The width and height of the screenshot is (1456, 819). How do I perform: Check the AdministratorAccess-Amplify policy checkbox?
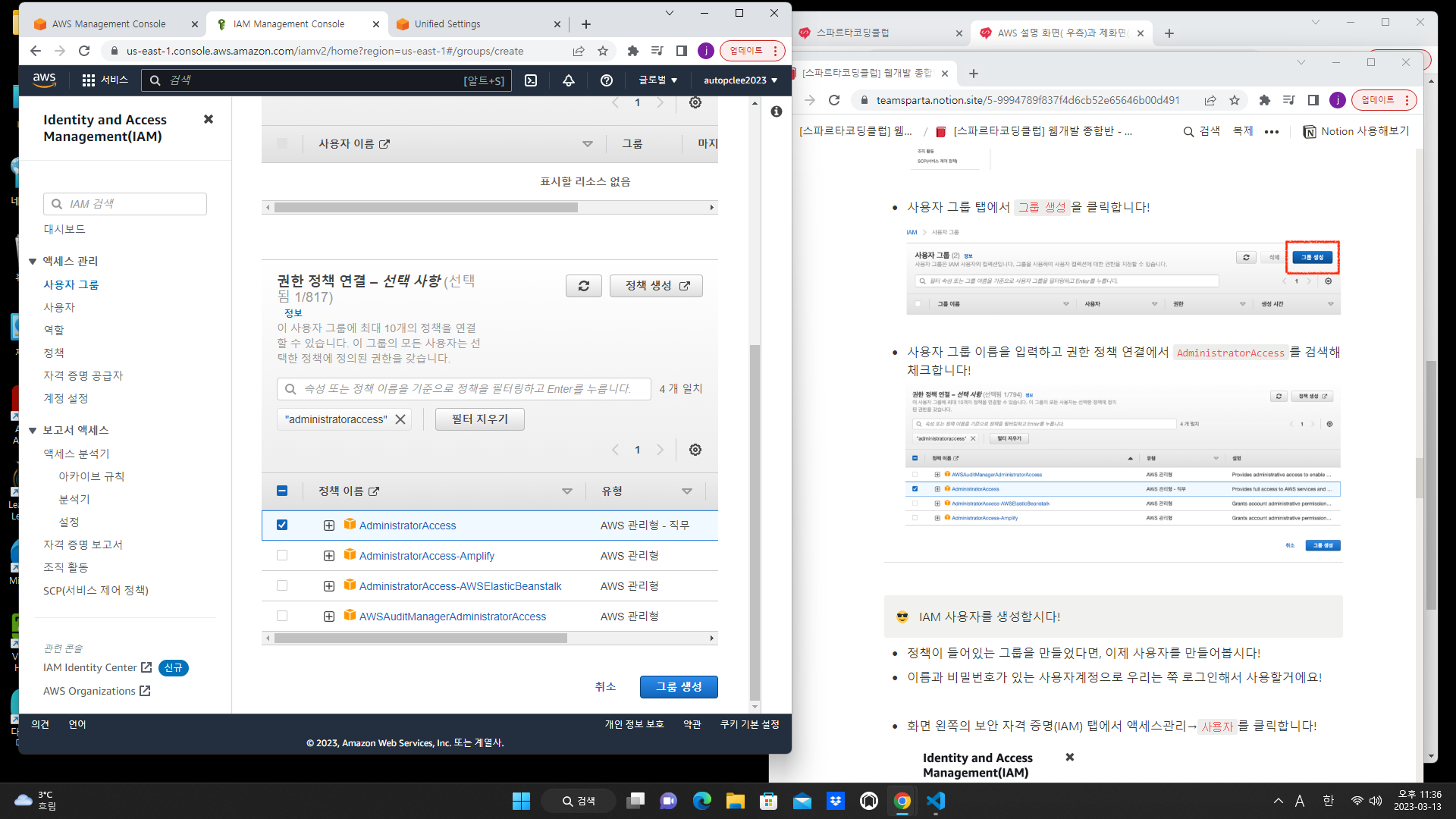click(282, 555)
